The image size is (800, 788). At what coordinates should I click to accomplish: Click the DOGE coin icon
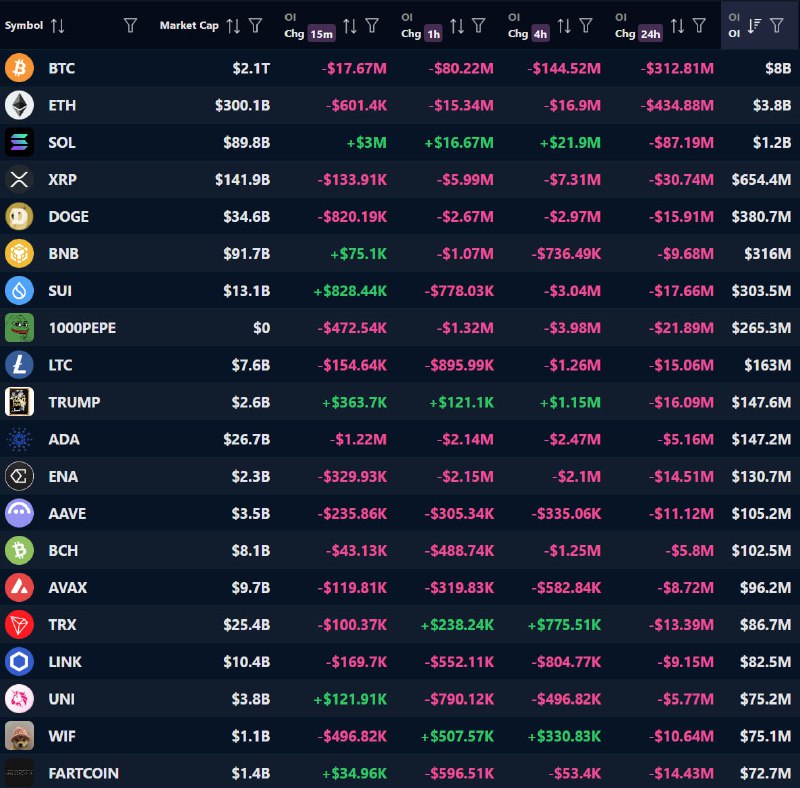tap(19, 216)
